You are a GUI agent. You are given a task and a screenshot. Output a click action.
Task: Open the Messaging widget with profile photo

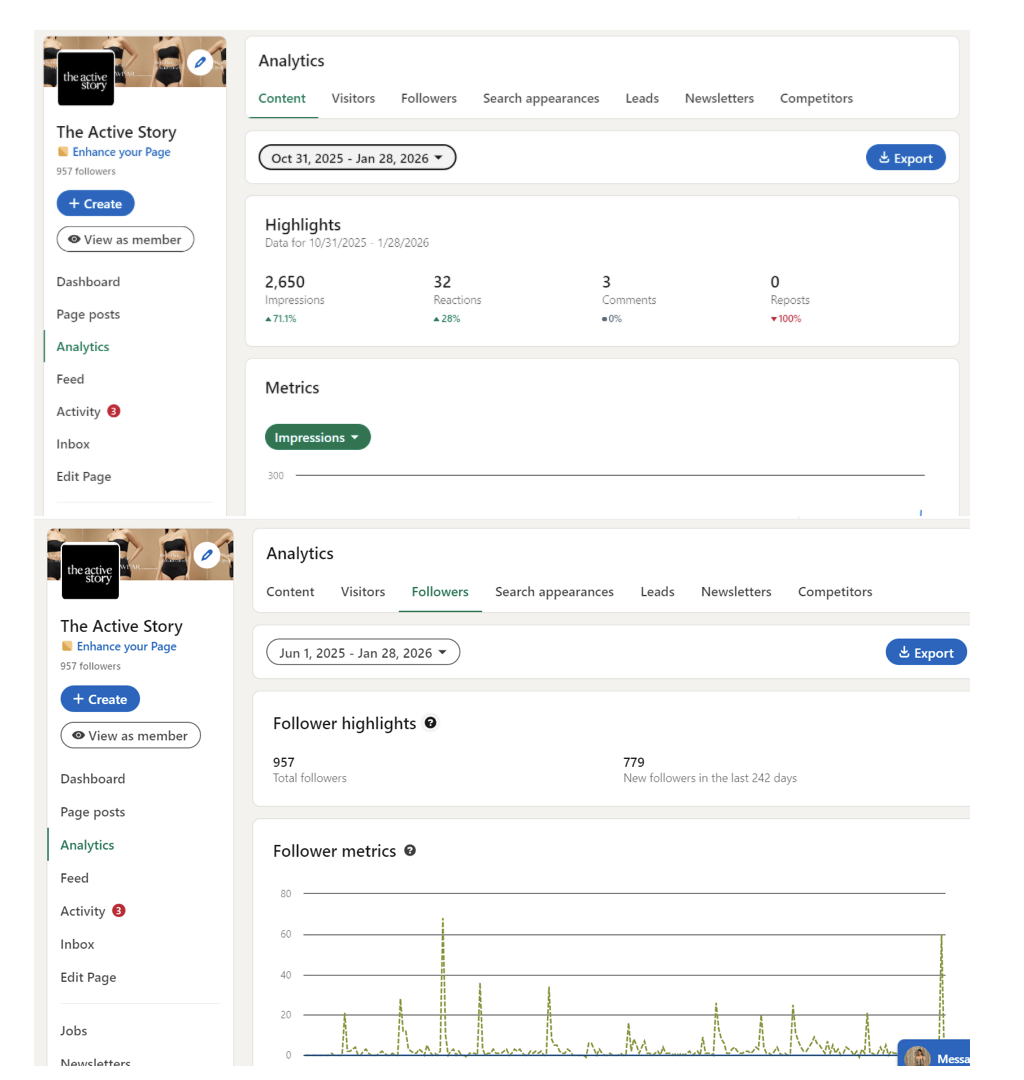pyautogui.click(x=934, y=1054)
